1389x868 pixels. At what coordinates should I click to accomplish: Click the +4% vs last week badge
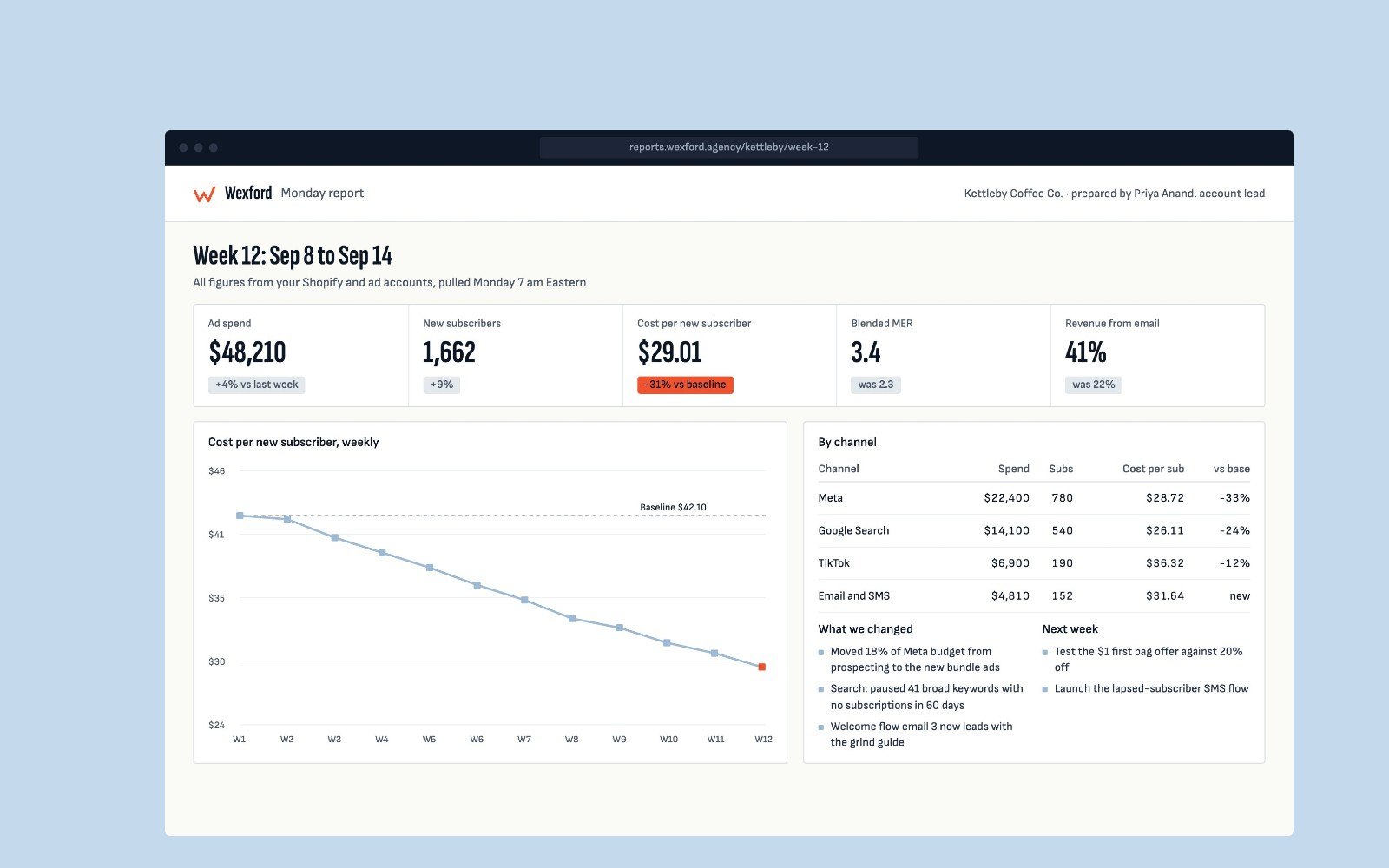tap(257, 385)
